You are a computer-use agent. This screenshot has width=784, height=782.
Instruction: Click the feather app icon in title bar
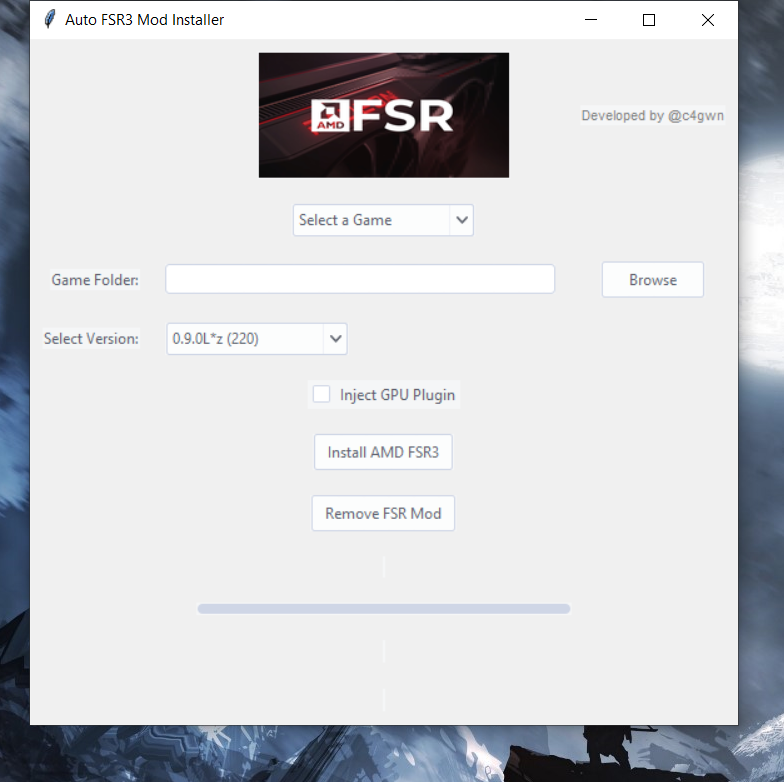pos(50,20)
